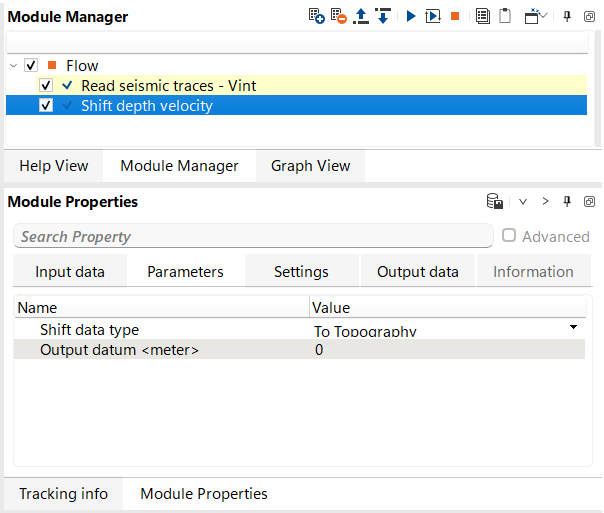Click the add module icon
The width and height of the screenshot is (604, 513).
316,16
